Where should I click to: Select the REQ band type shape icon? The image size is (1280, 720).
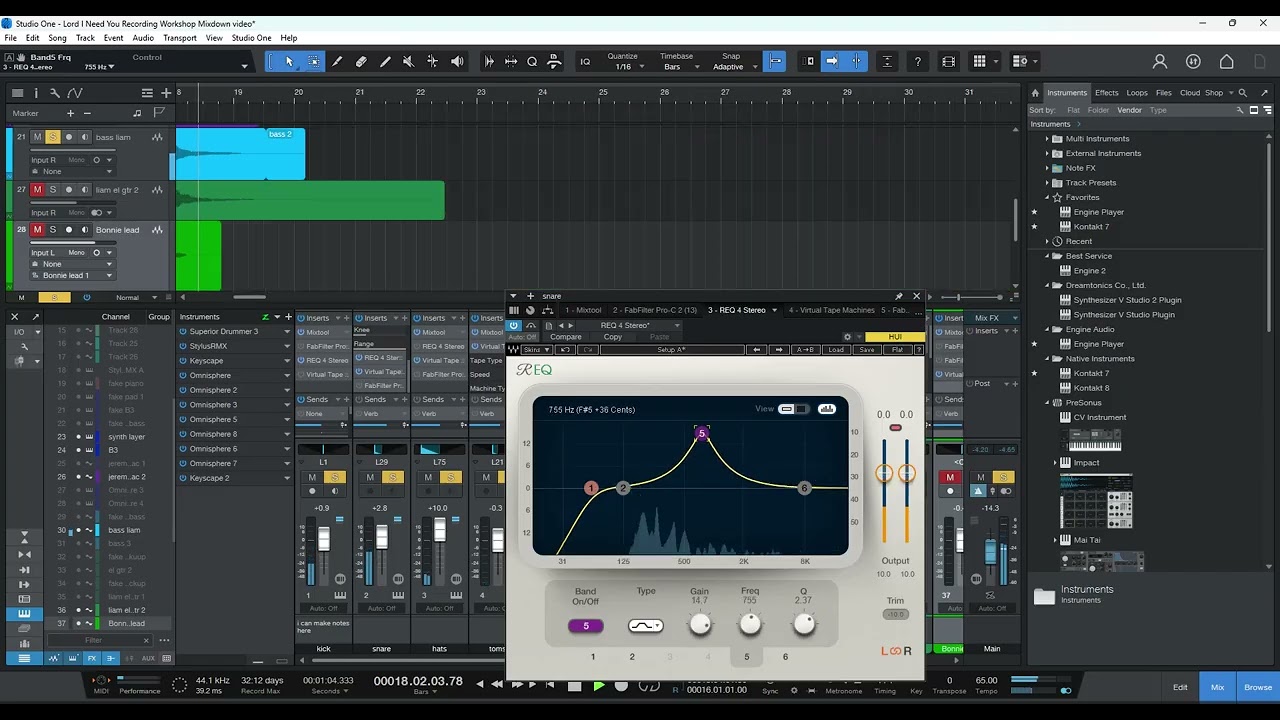(646, 626)
